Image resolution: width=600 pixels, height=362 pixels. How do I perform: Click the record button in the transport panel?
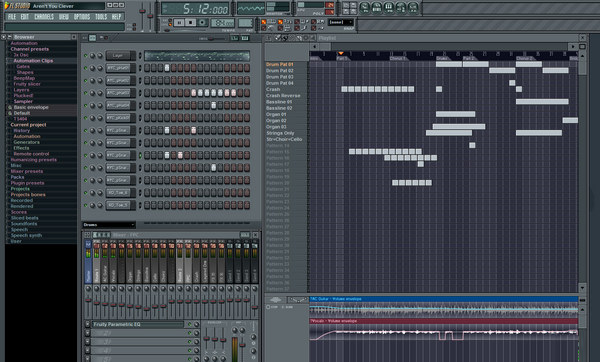202,23
